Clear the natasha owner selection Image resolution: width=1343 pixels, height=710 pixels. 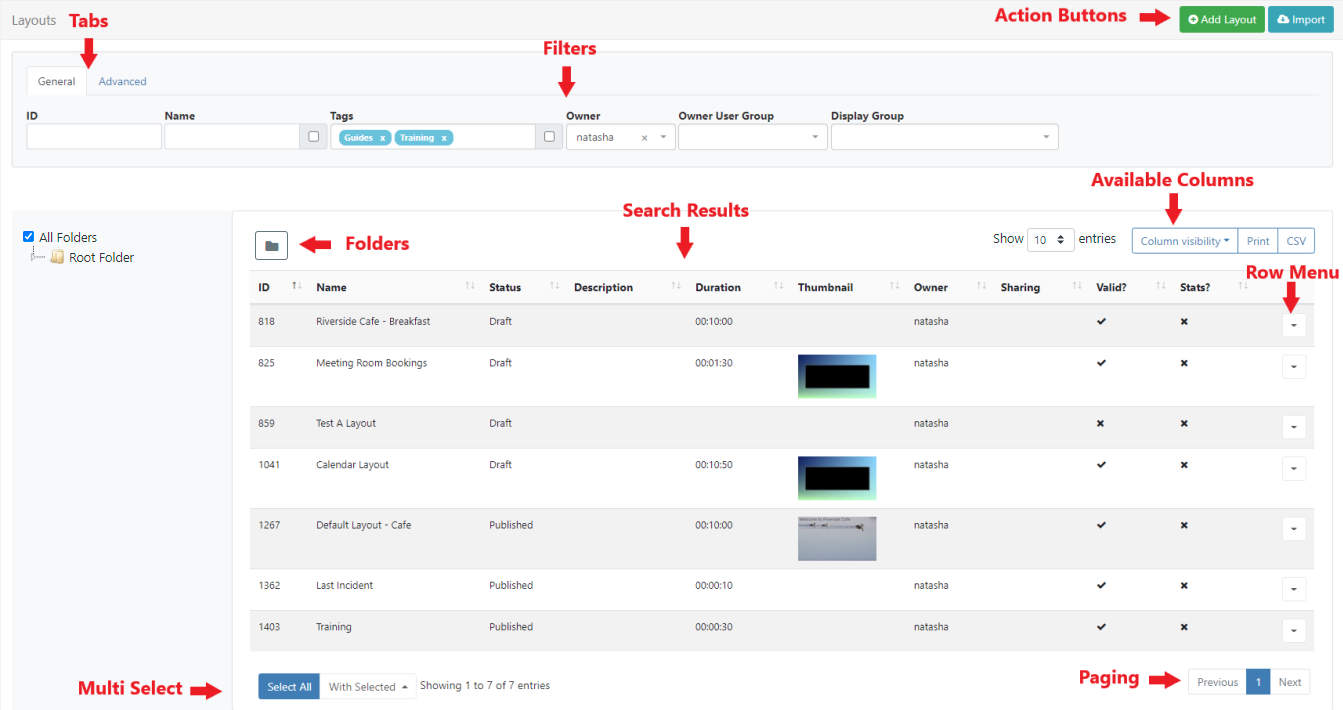pyautogui.click(x=644, y=138)
